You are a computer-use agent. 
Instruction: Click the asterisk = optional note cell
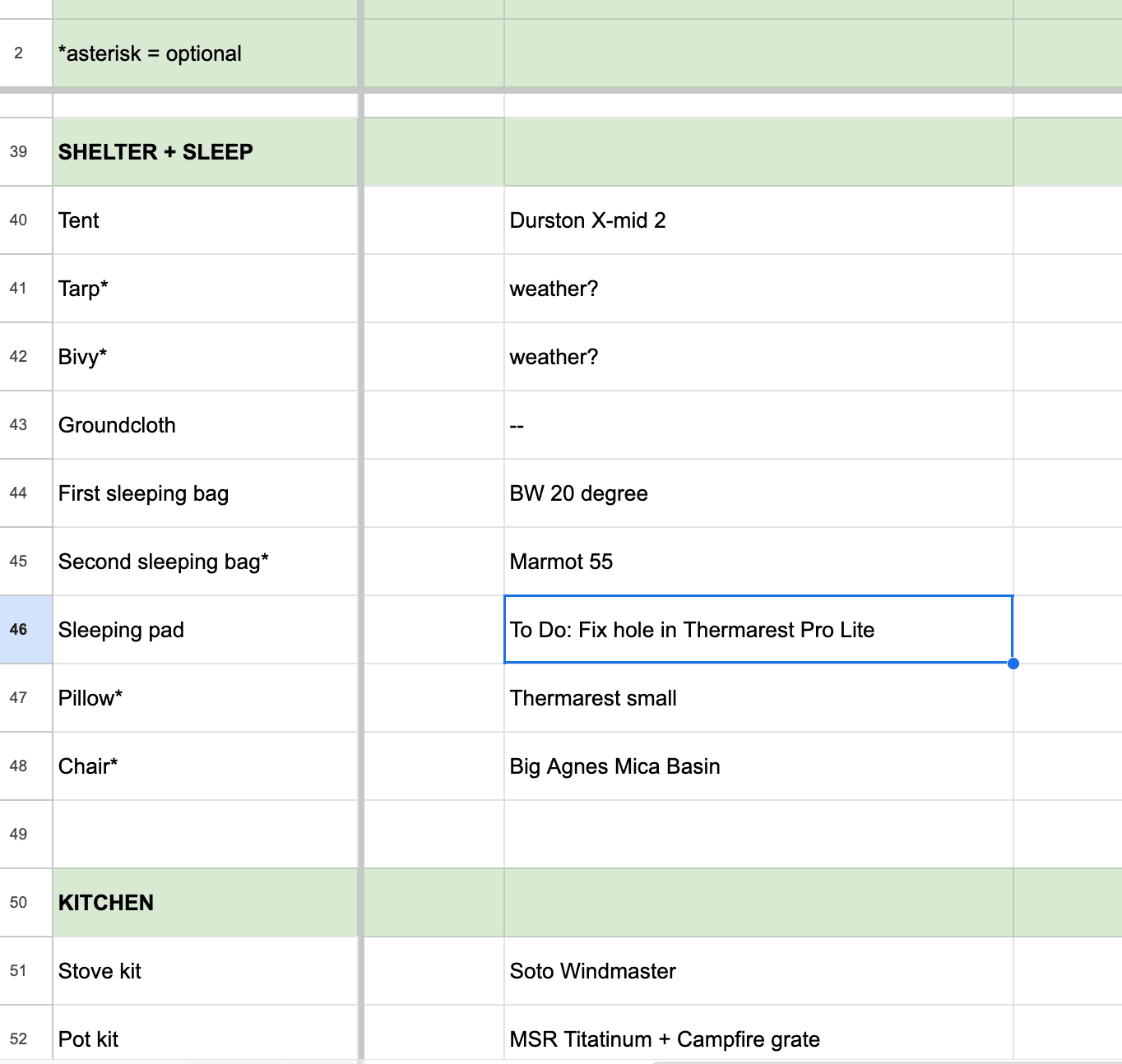click(x=206, y=53)
